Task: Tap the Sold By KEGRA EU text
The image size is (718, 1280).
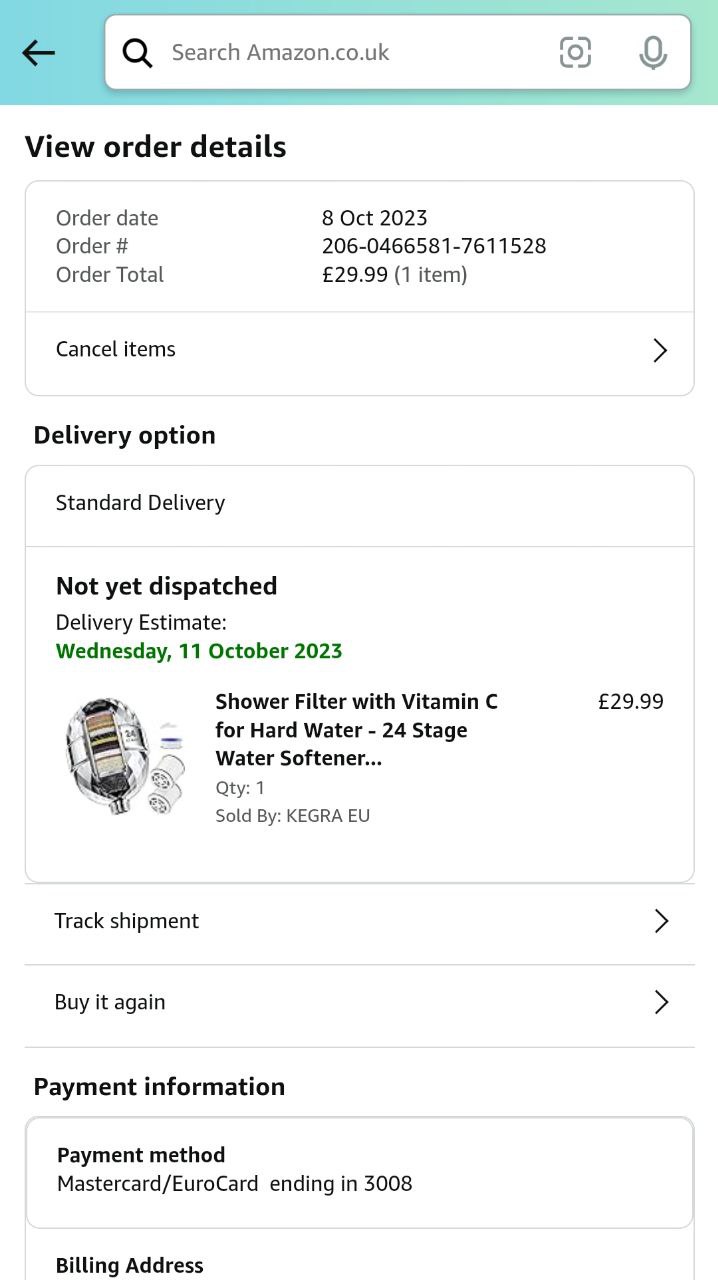Action: pyautogui.click(x=292, y=816)
